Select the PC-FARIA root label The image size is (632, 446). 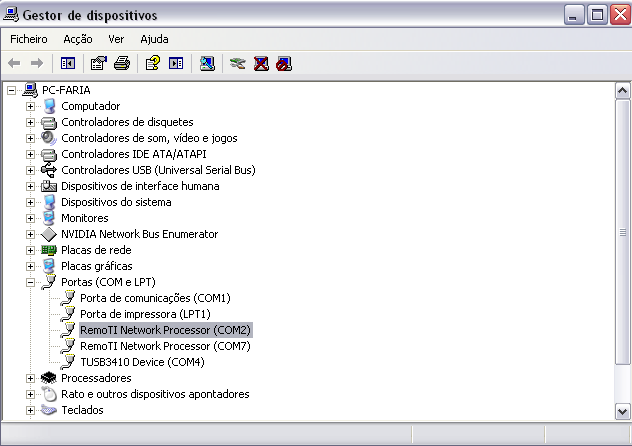pyautogui.click(x=66, y=90)
